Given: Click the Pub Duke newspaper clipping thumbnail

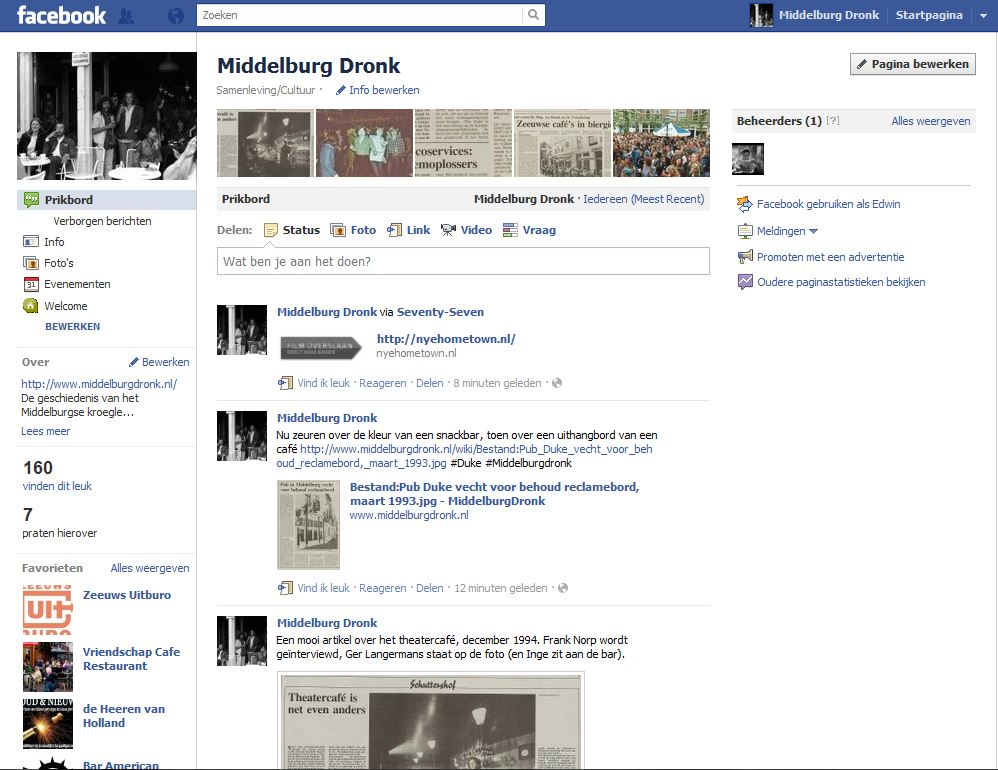Looking at the screenshot, I should (309, 525).
